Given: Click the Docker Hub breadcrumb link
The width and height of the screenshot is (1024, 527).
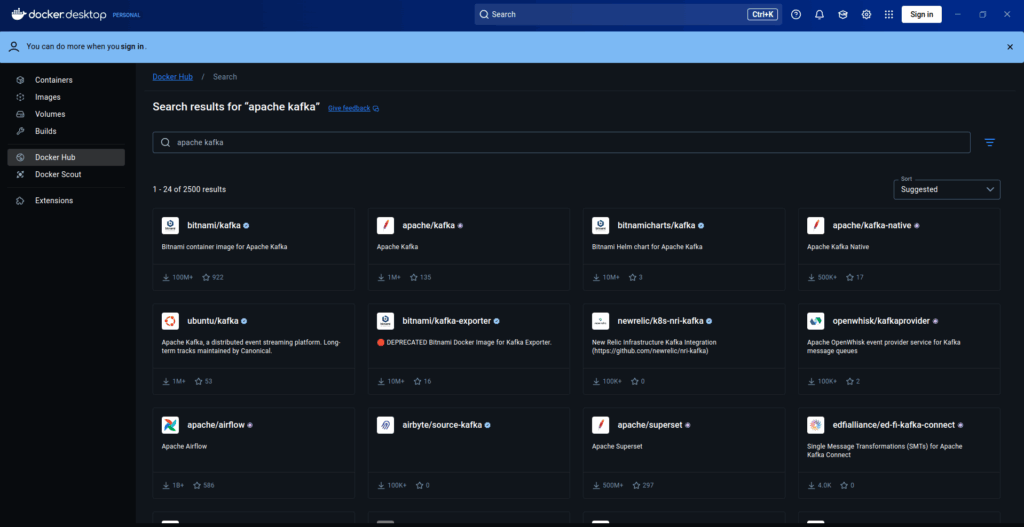Looking at the screenshot, I should (x=172, y=77).
